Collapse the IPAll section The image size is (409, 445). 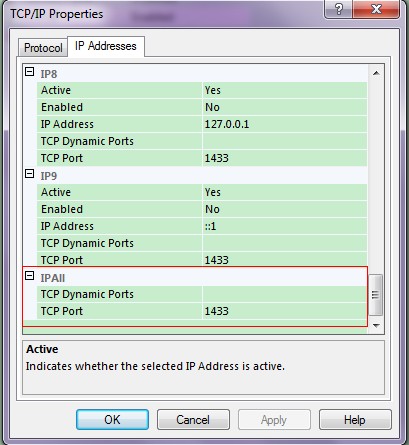pyautogui.click(x=30, y=276)
